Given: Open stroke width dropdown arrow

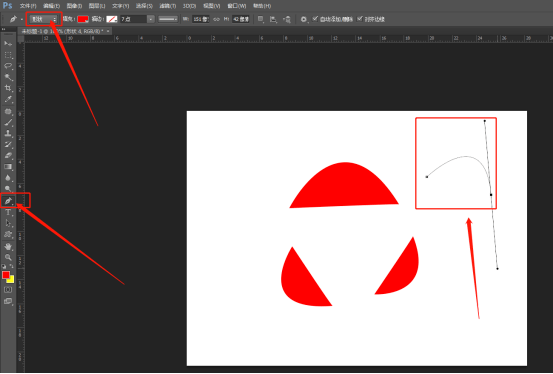Looking at the screenshot, I should pyautogui.click(x=151, y=19).
